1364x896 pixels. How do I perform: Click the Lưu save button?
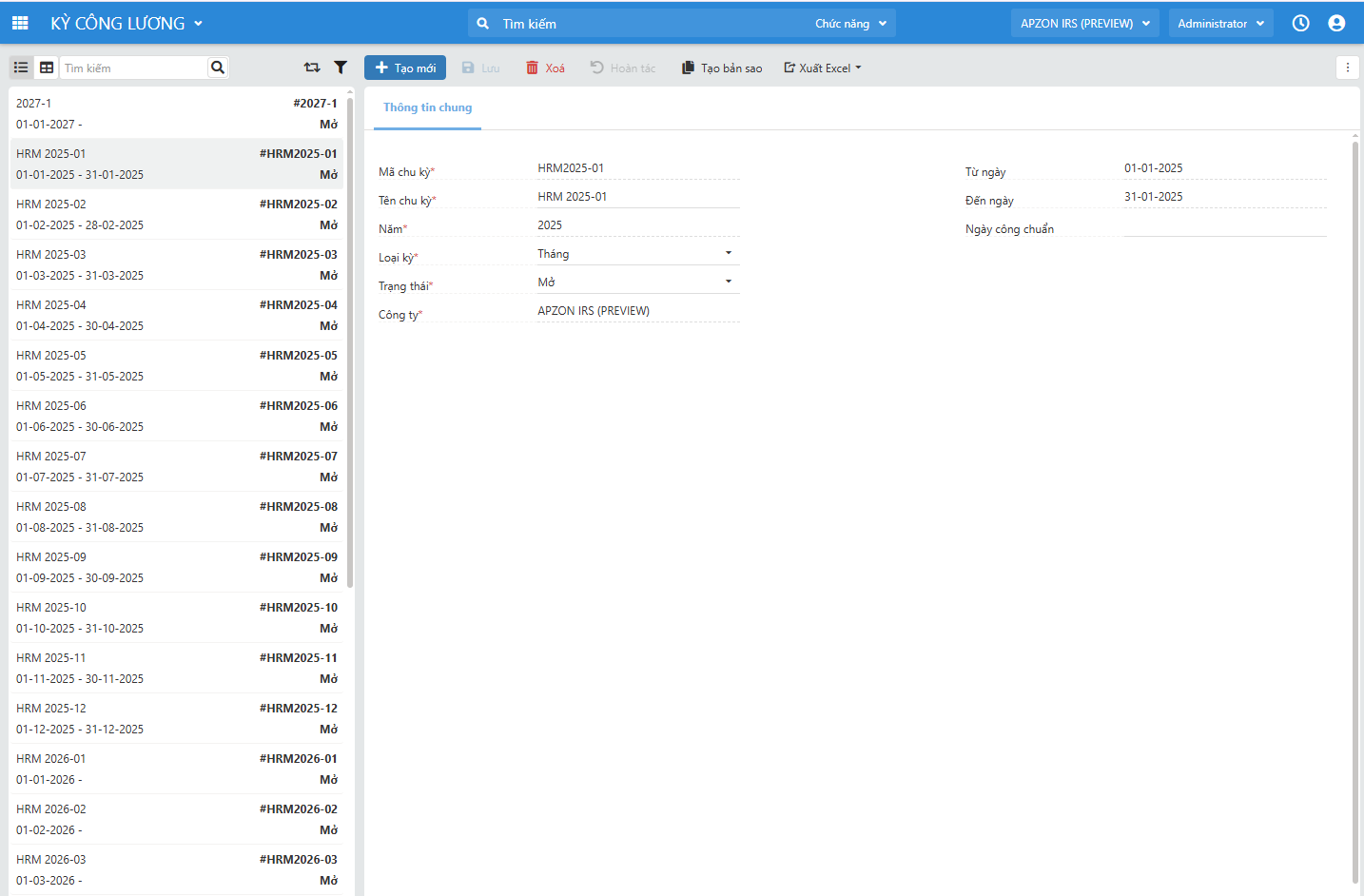point(480,68)
